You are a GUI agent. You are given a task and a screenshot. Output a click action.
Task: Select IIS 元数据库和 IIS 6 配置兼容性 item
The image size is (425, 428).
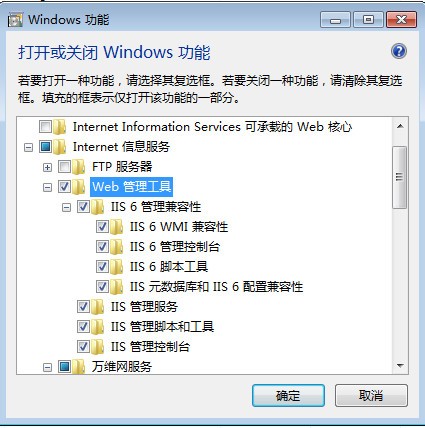[x=216, y=287]
